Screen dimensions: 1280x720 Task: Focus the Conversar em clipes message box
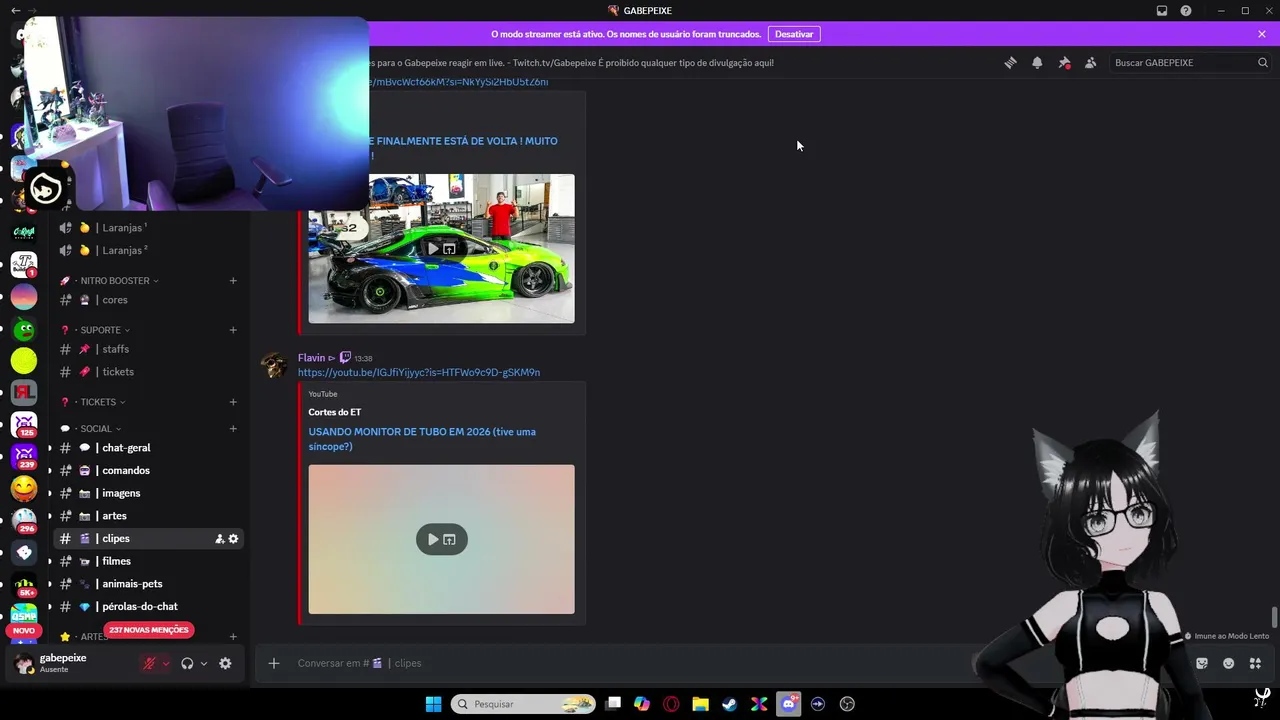pyautogui.click(x=630, y=663)
